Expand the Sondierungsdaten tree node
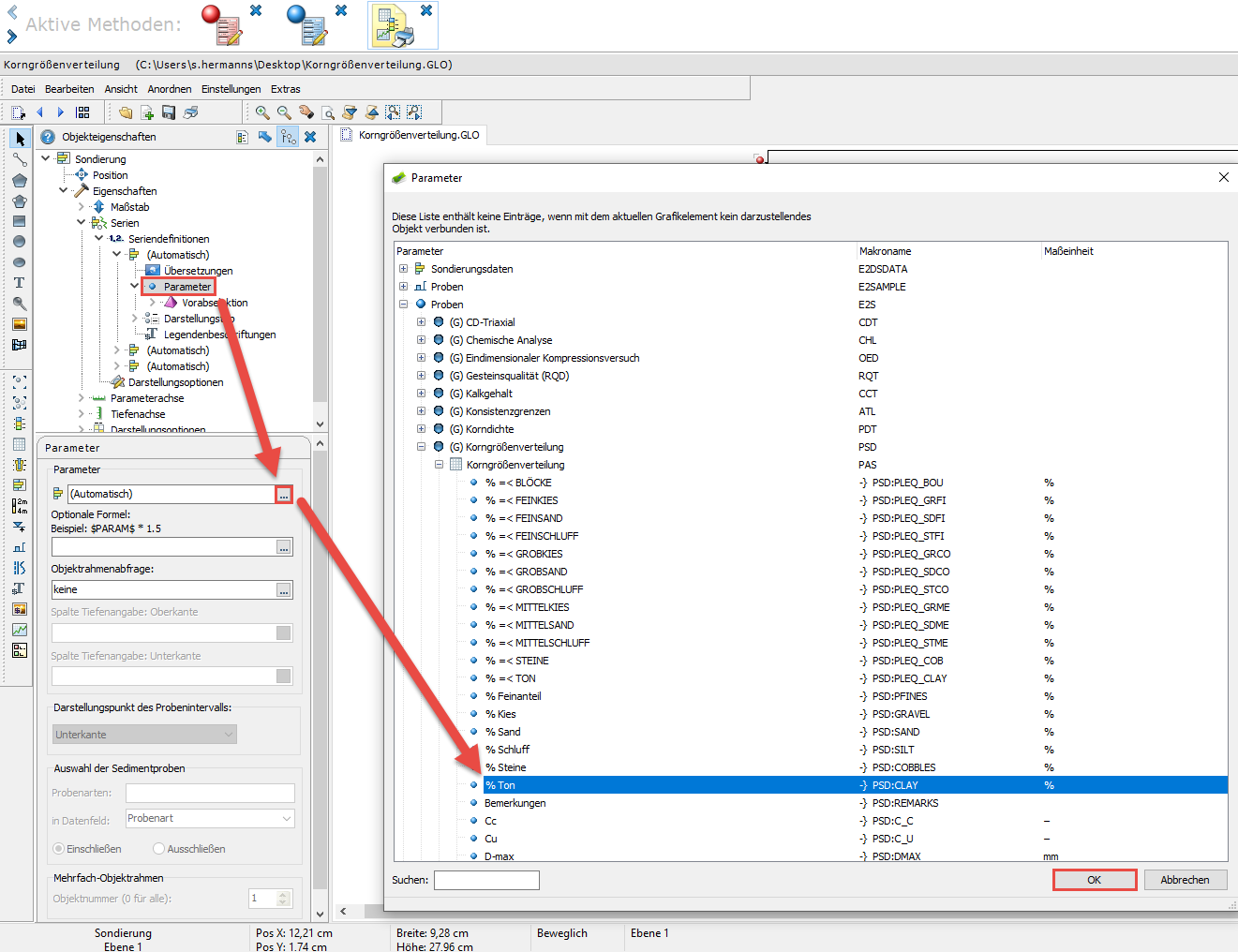 pos(404,269)
